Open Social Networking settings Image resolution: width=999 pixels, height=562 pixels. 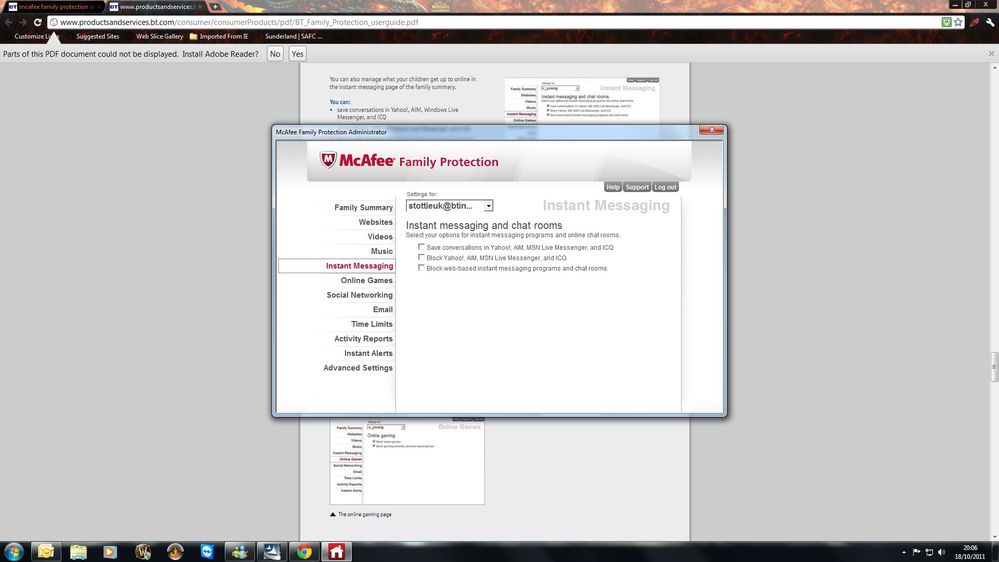(359, 295)
